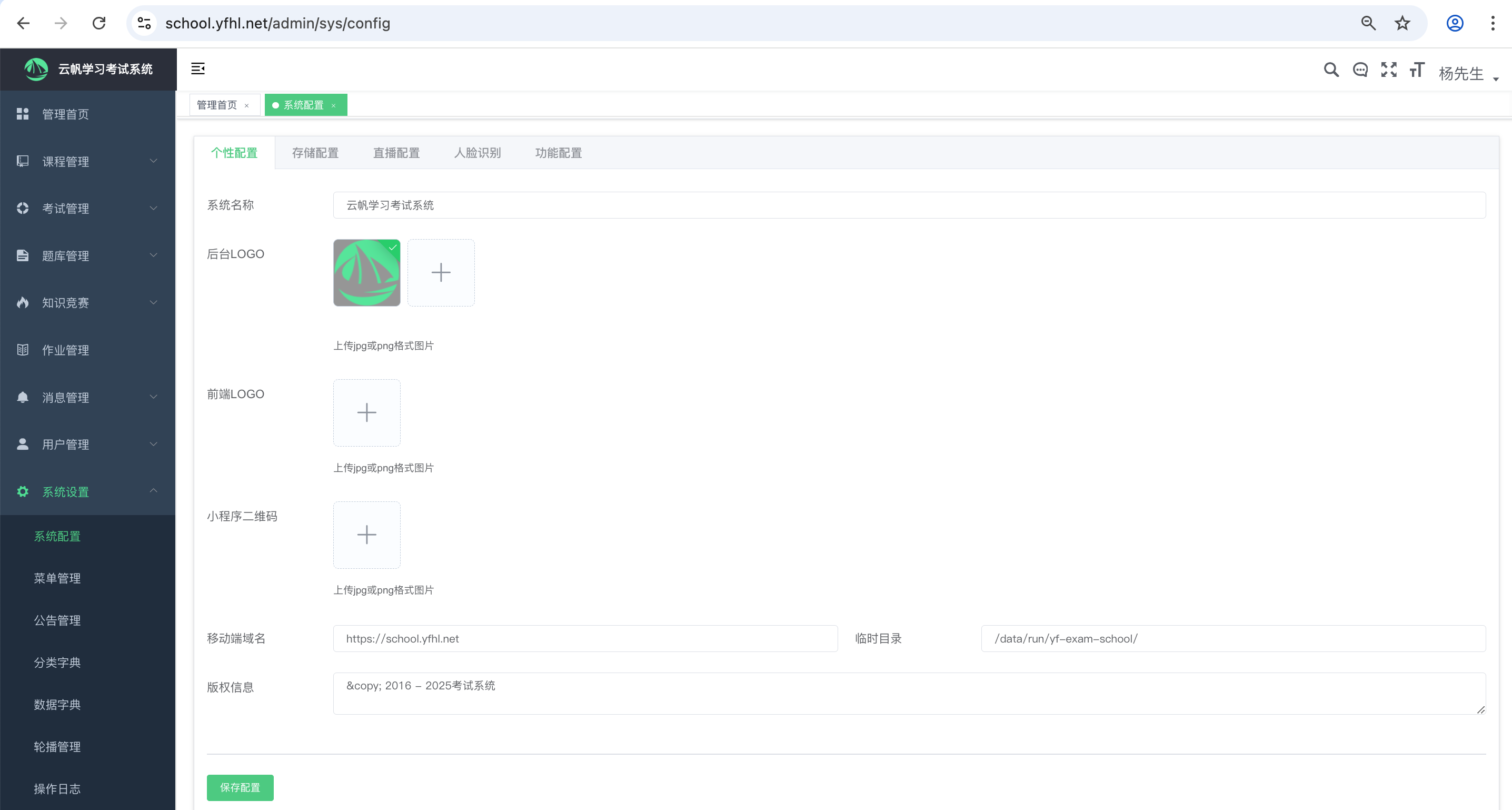Screen dimensions: 1512x810
Task: Add another 后台LOGO image with plus box
Action: click(441, 272)
